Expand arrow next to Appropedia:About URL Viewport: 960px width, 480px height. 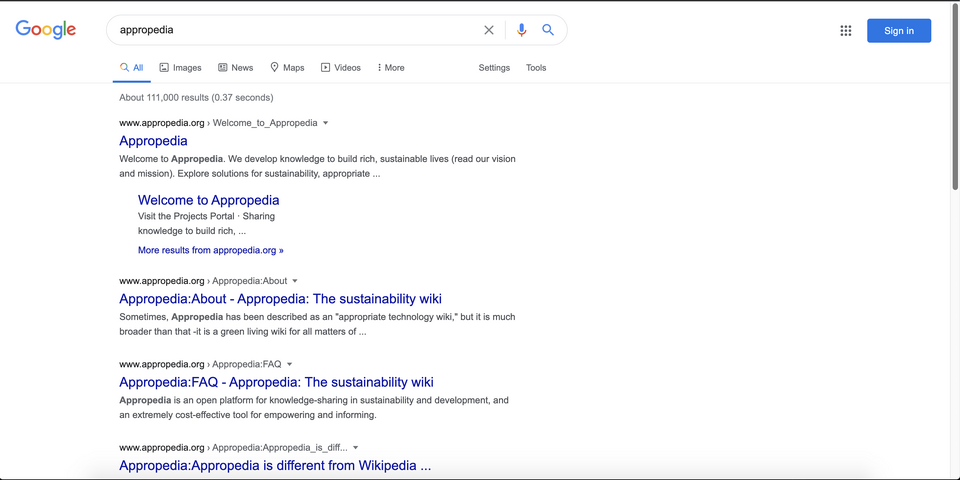point(295,281)
